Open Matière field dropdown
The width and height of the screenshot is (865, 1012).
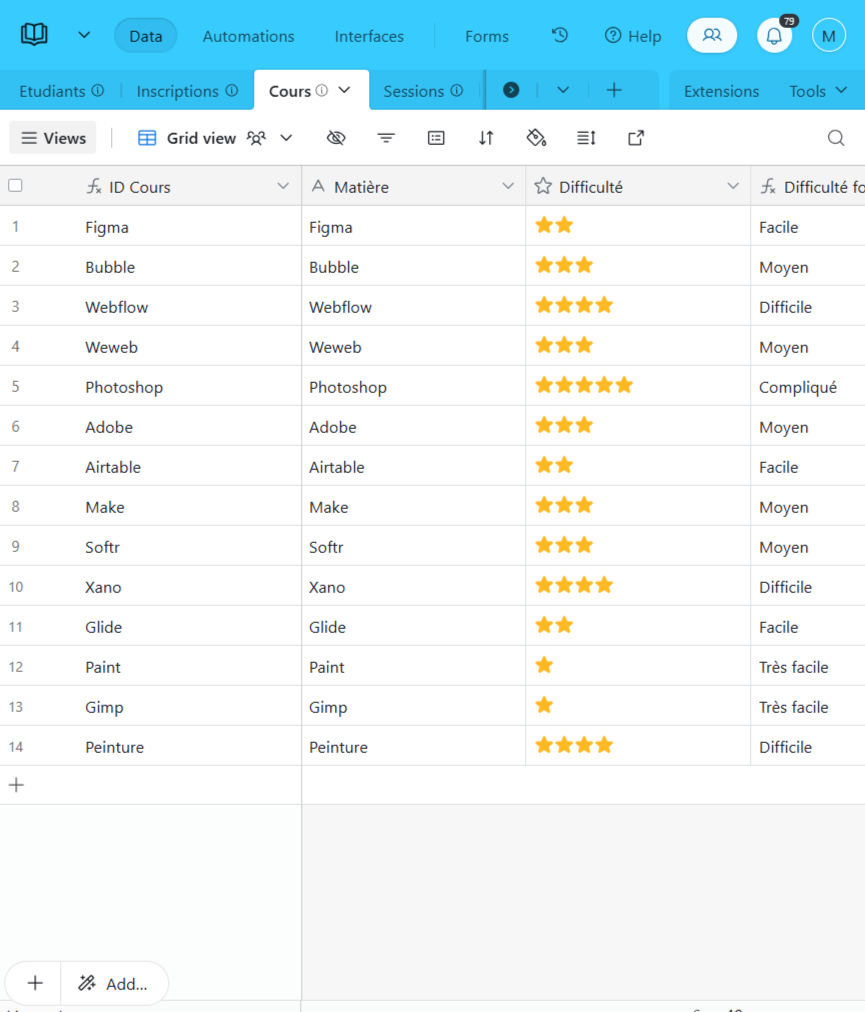(508, 186)
